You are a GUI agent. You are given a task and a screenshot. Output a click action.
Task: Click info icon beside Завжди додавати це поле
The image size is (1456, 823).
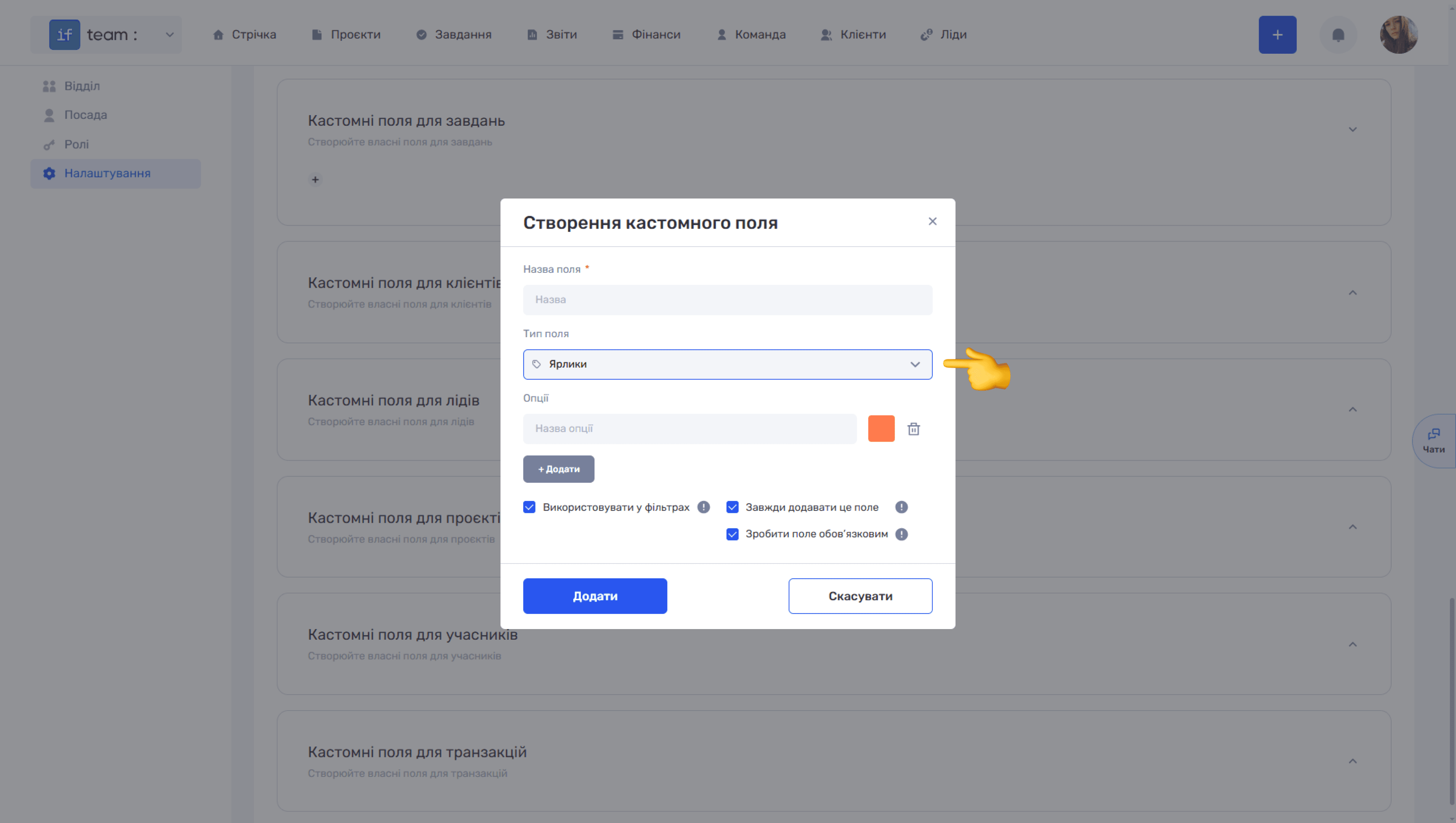pos(901,507)
